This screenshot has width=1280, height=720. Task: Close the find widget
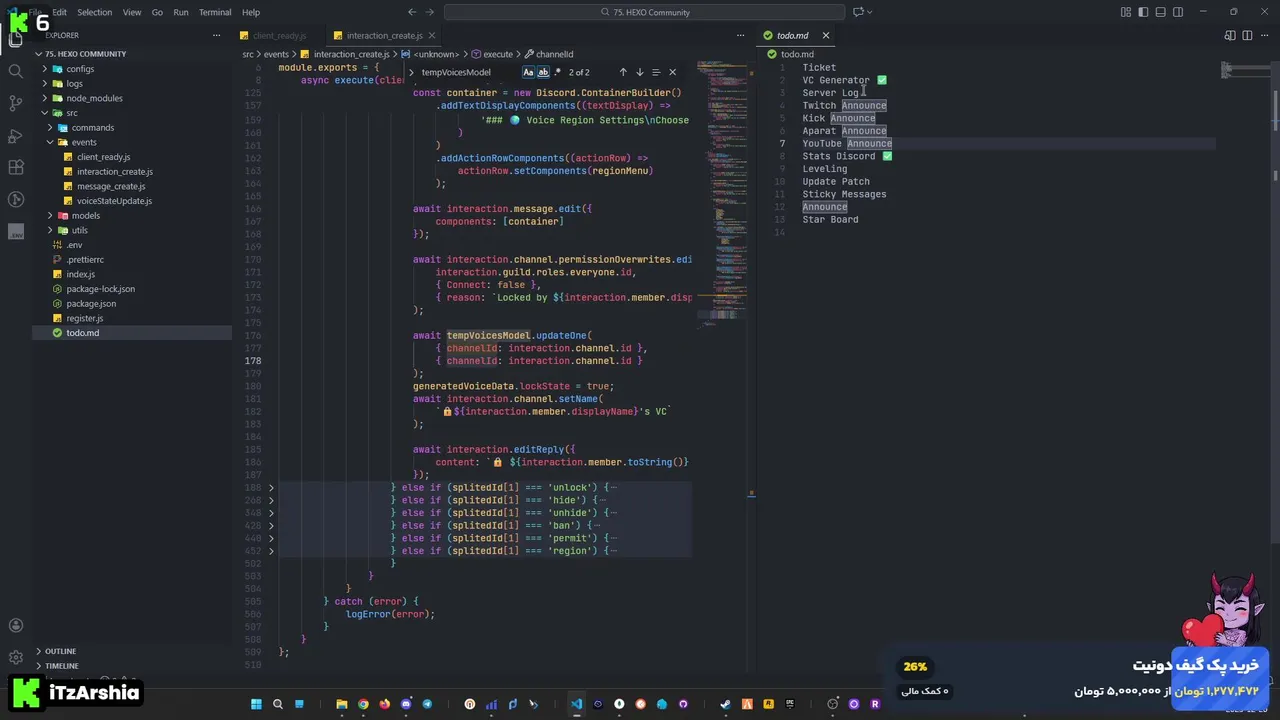point(672,72)
